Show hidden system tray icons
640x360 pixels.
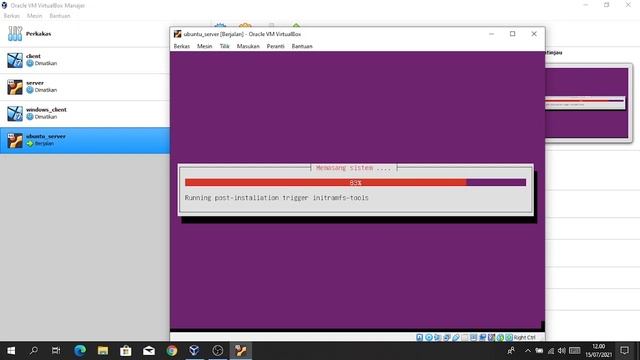[527, 351]
